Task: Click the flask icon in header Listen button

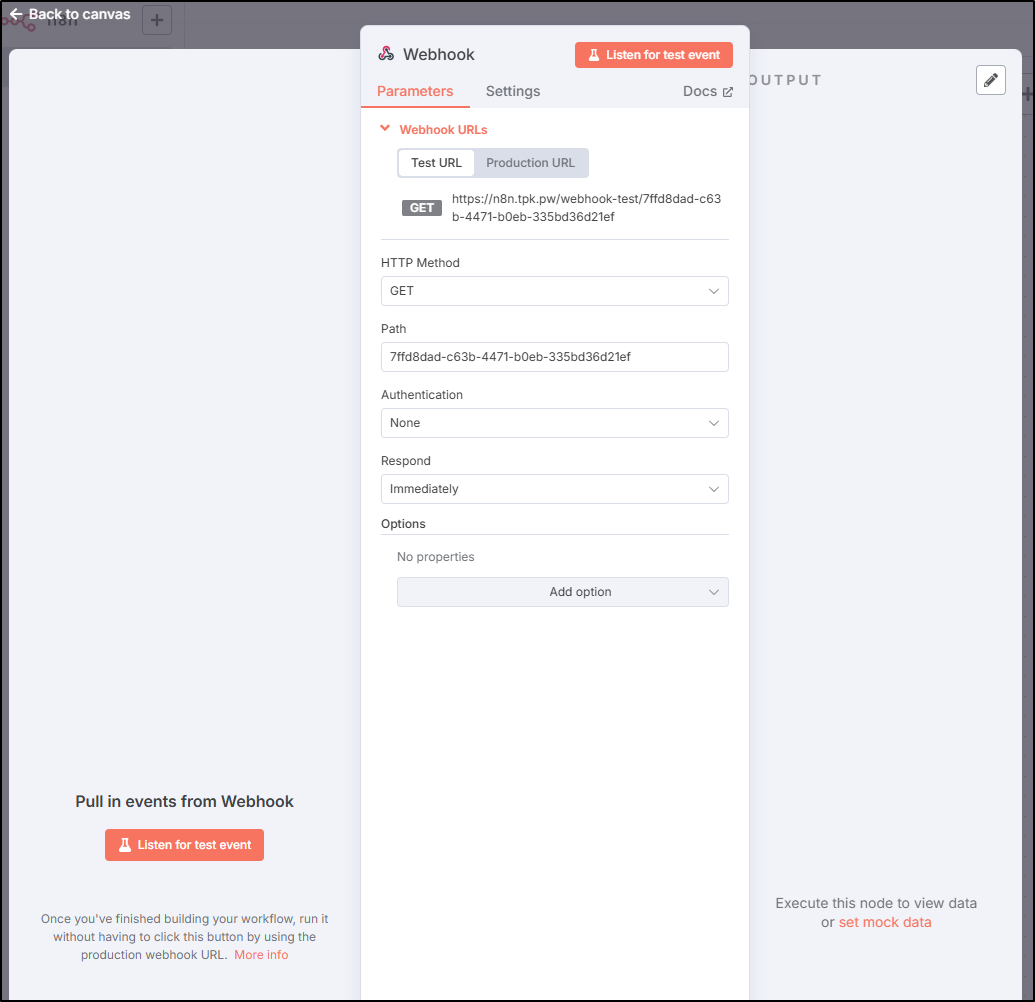Action: pos(594,55)
